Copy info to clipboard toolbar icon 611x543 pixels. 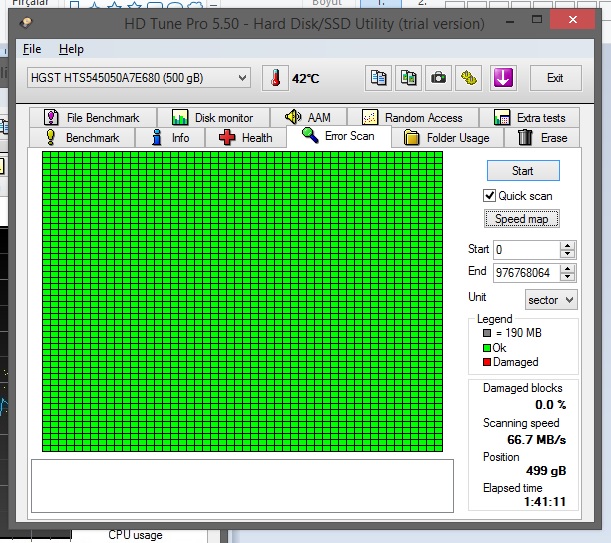pyautogui.click(x=378, y=78)
